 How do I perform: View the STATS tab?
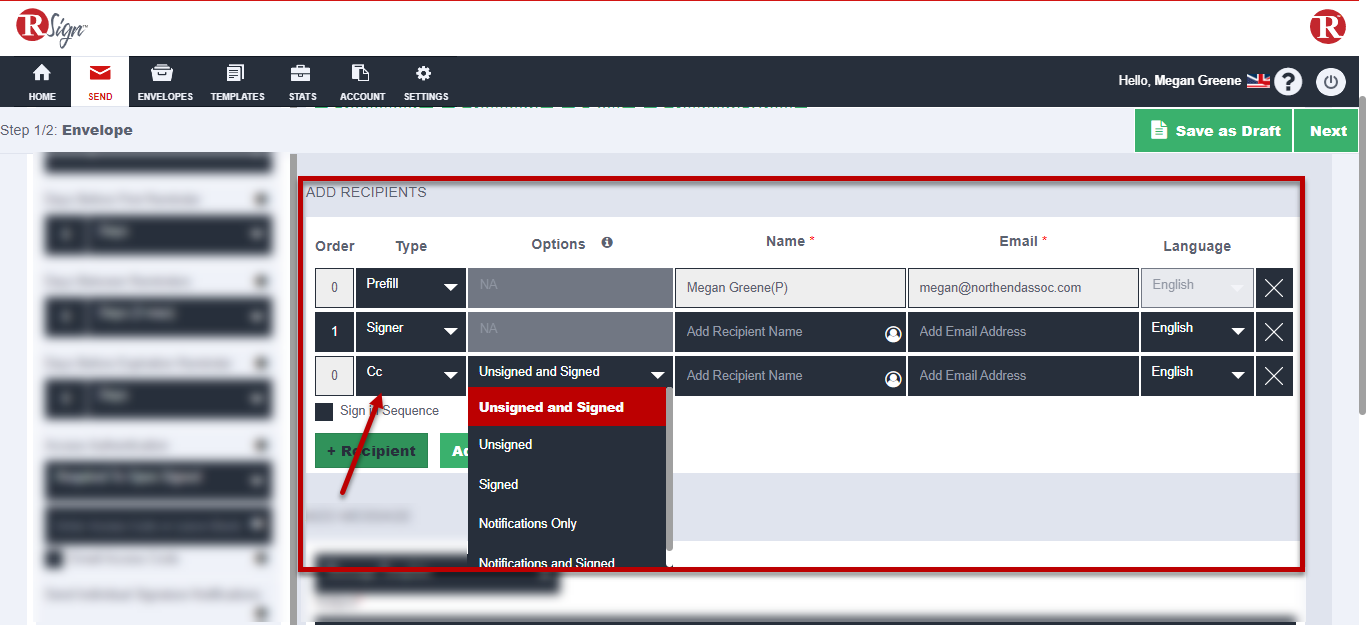tap(302, 82)
